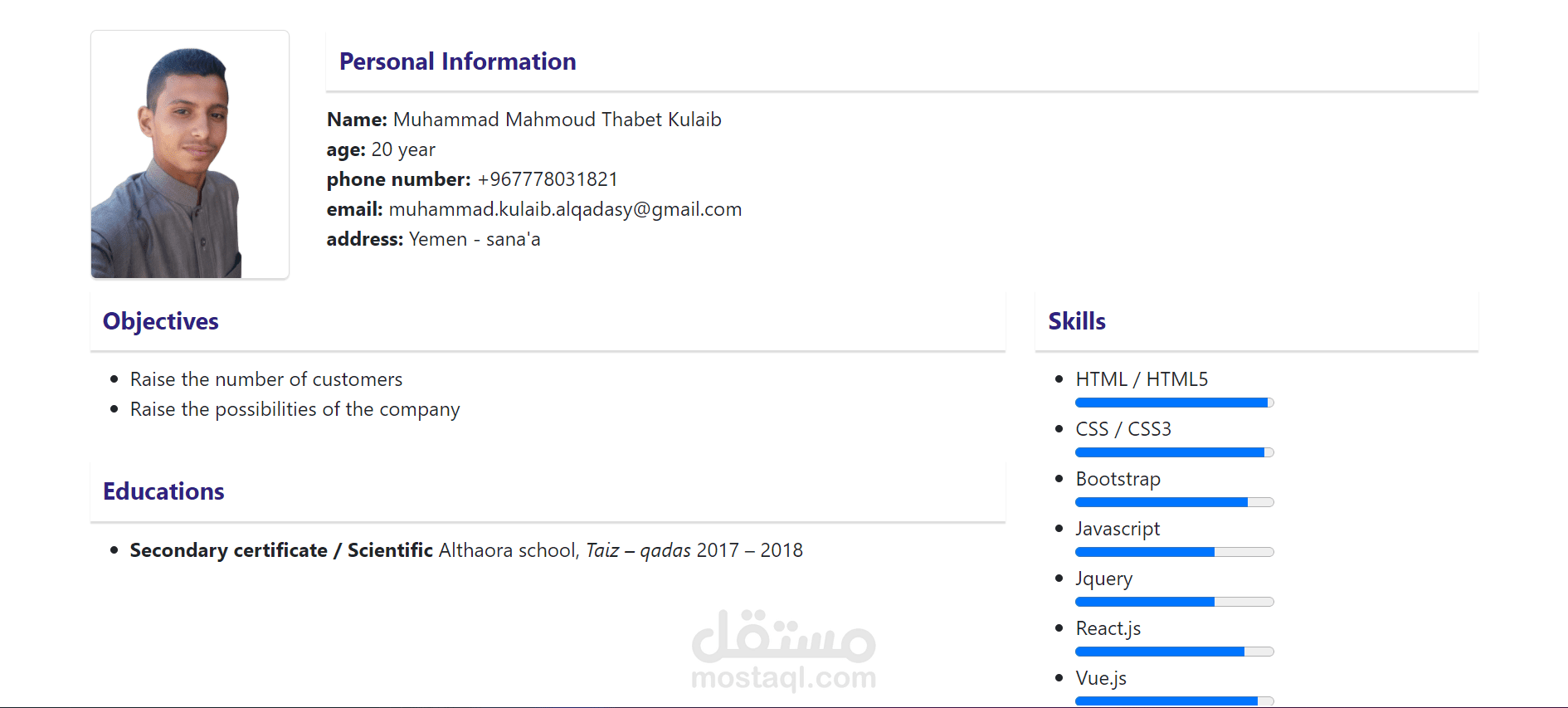Click the Skills section heading

(x=1077, y=321)
